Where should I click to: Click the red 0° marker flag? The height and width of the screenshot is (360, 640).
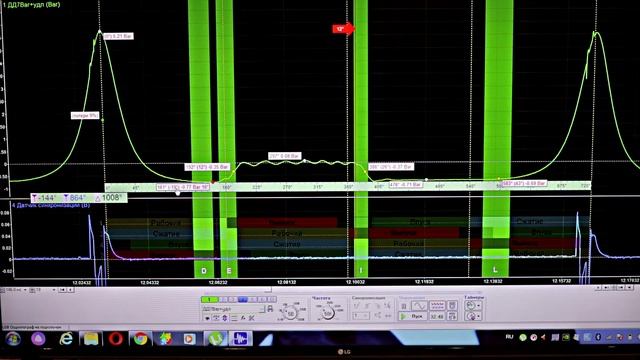pos(343,29)
